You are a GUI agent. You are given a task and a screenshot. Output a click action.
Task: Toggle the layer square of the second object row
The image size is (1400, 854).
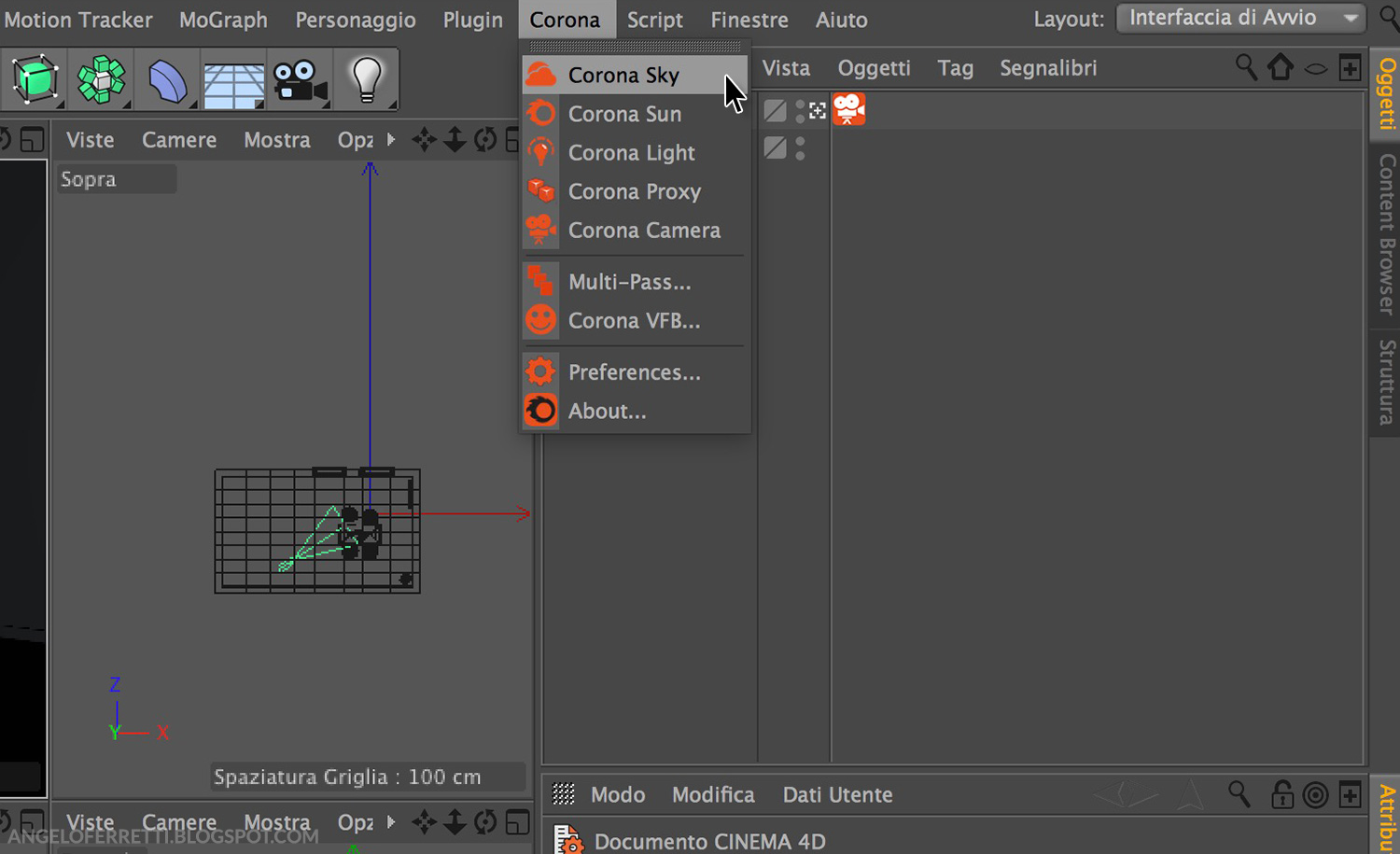pyautogui.click(x=775, y=147)
